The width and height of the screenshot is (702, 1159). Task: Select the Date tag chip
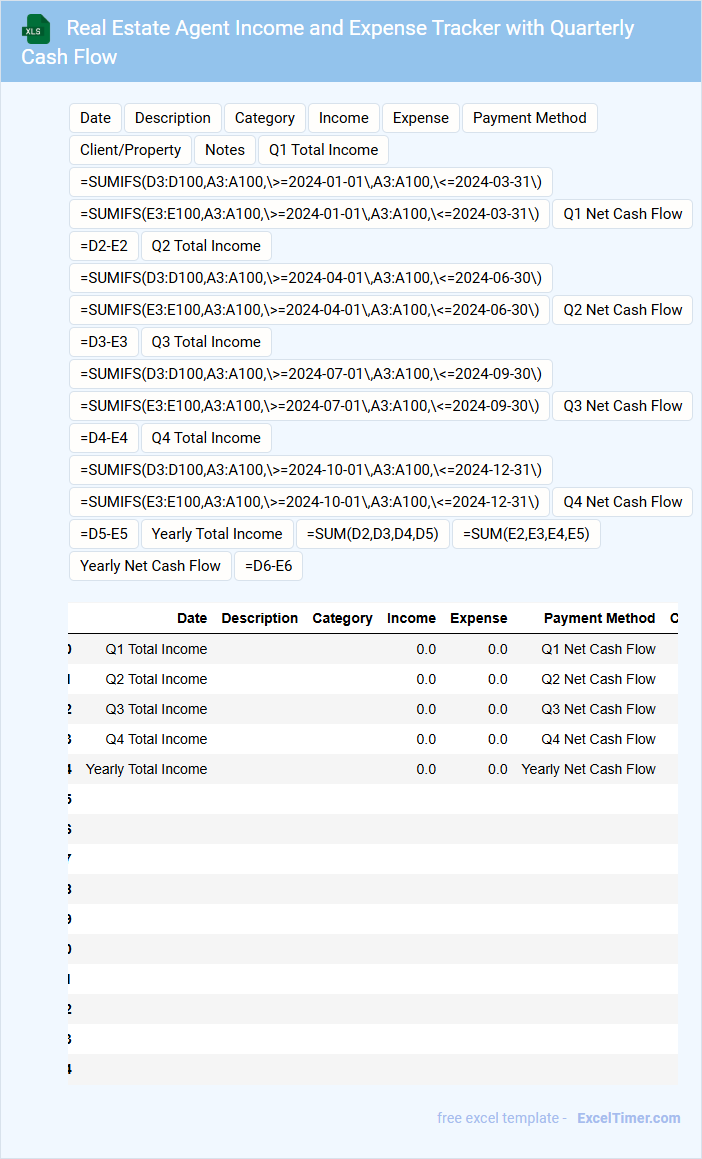[95, 118]
